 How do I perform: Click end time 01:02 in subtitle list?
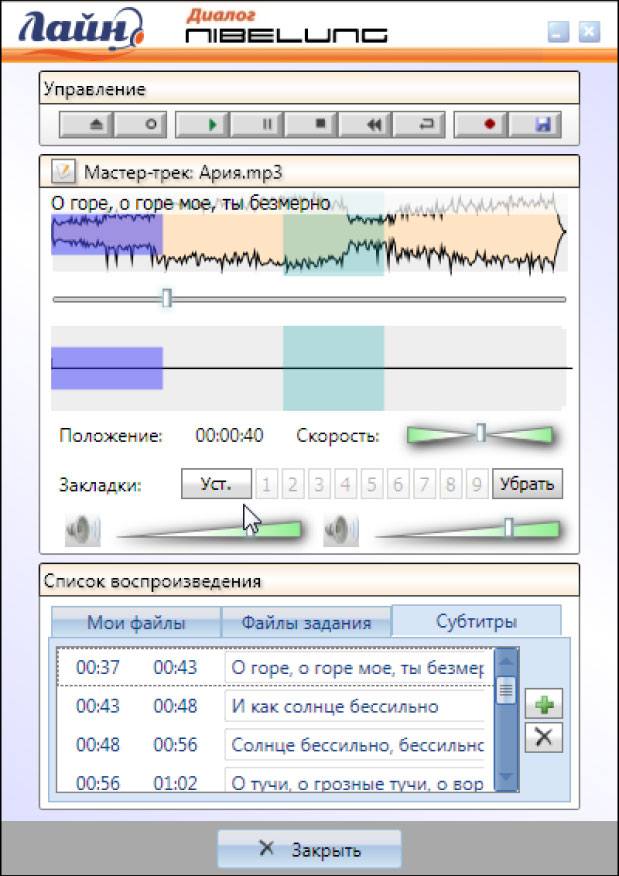tap(175, 783)
